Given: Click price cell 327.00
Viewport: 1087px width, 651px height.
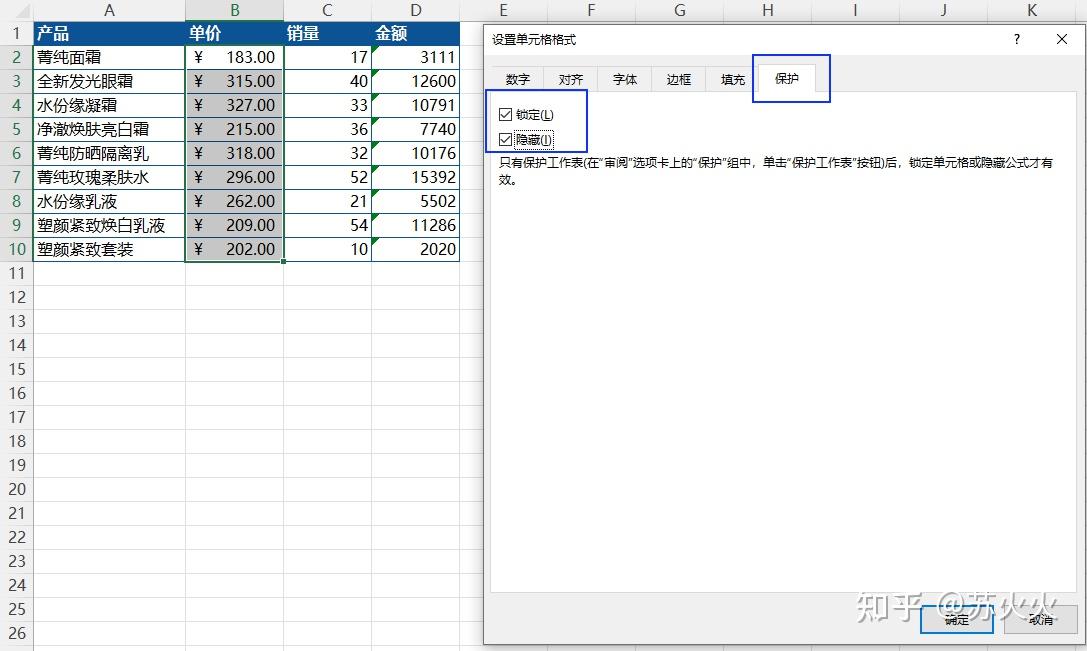Looking at the screenshot, I should click(x=234, y=105).
